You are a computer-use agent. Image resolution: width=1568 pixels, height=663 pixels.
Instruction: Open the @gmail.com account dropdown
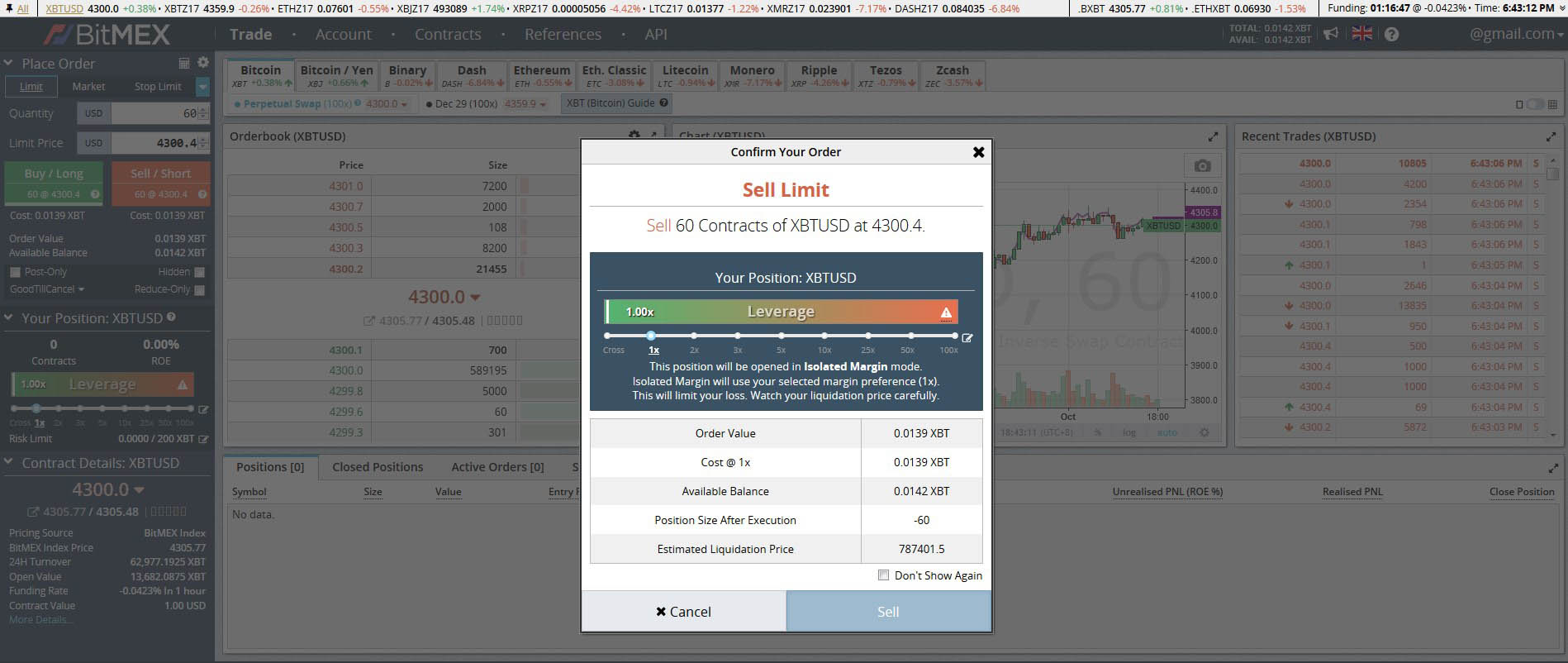click(1517, 34)
